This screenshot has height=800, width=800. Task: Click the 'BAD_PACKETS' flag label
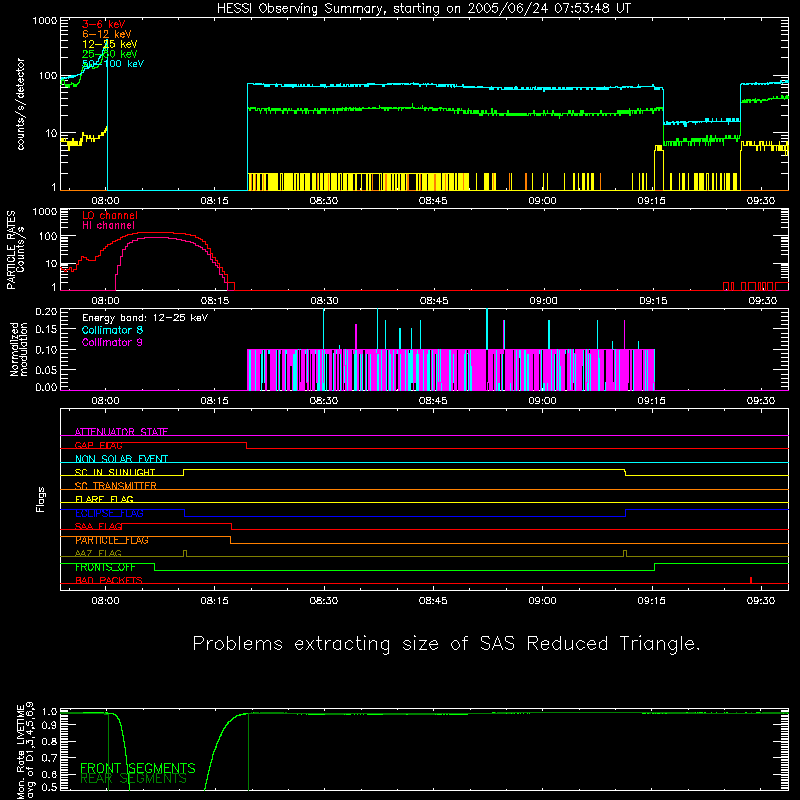pyautogui.click(x=109, y=581)
